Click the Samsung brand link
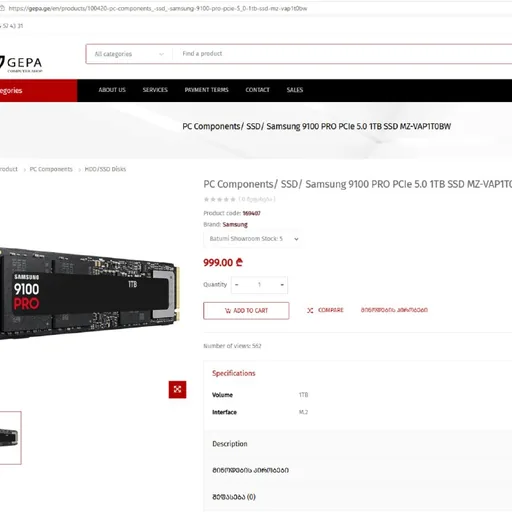 [x=235, y=224]
